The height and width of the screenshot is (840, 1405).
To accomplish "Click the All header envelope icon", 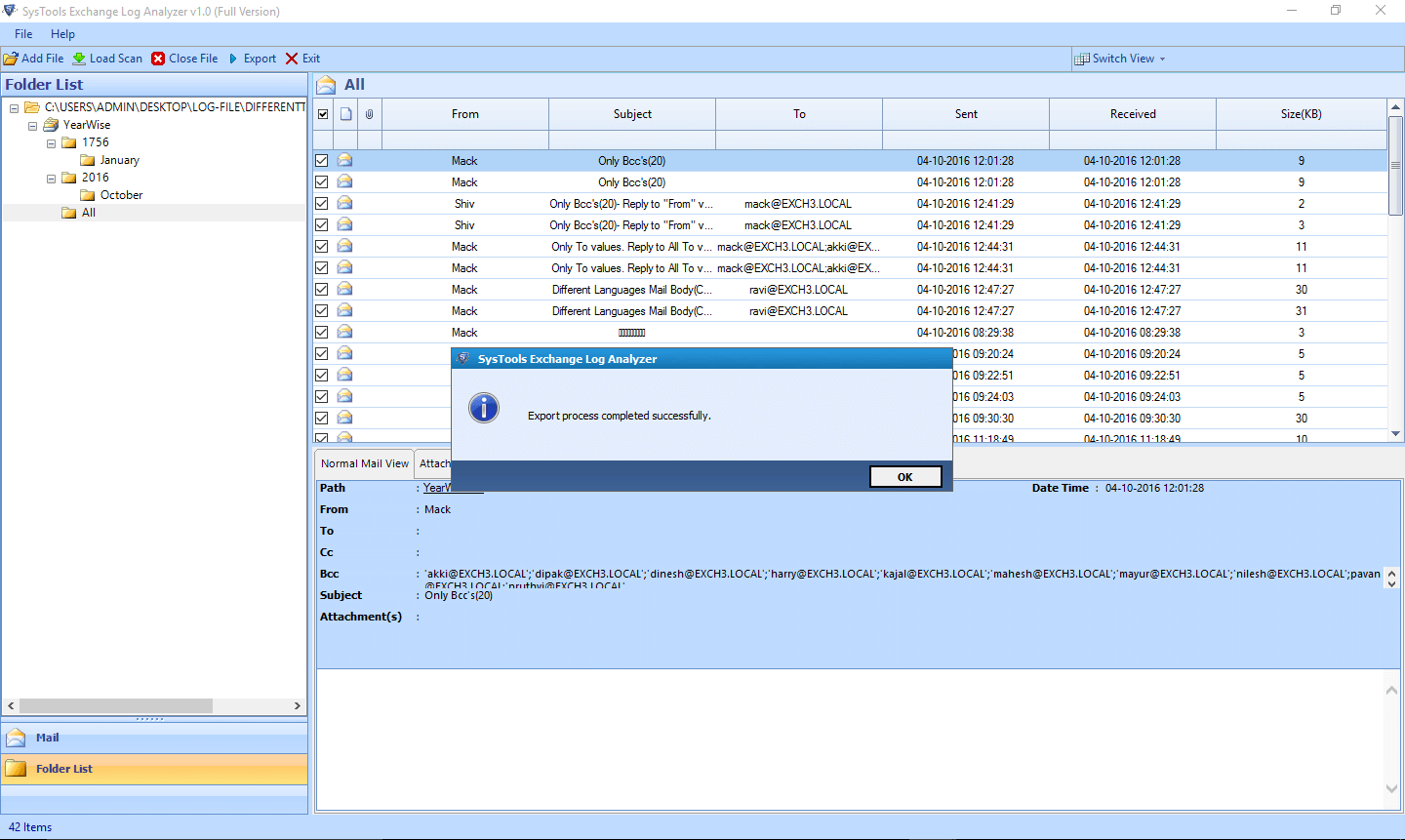I will 326,85.
